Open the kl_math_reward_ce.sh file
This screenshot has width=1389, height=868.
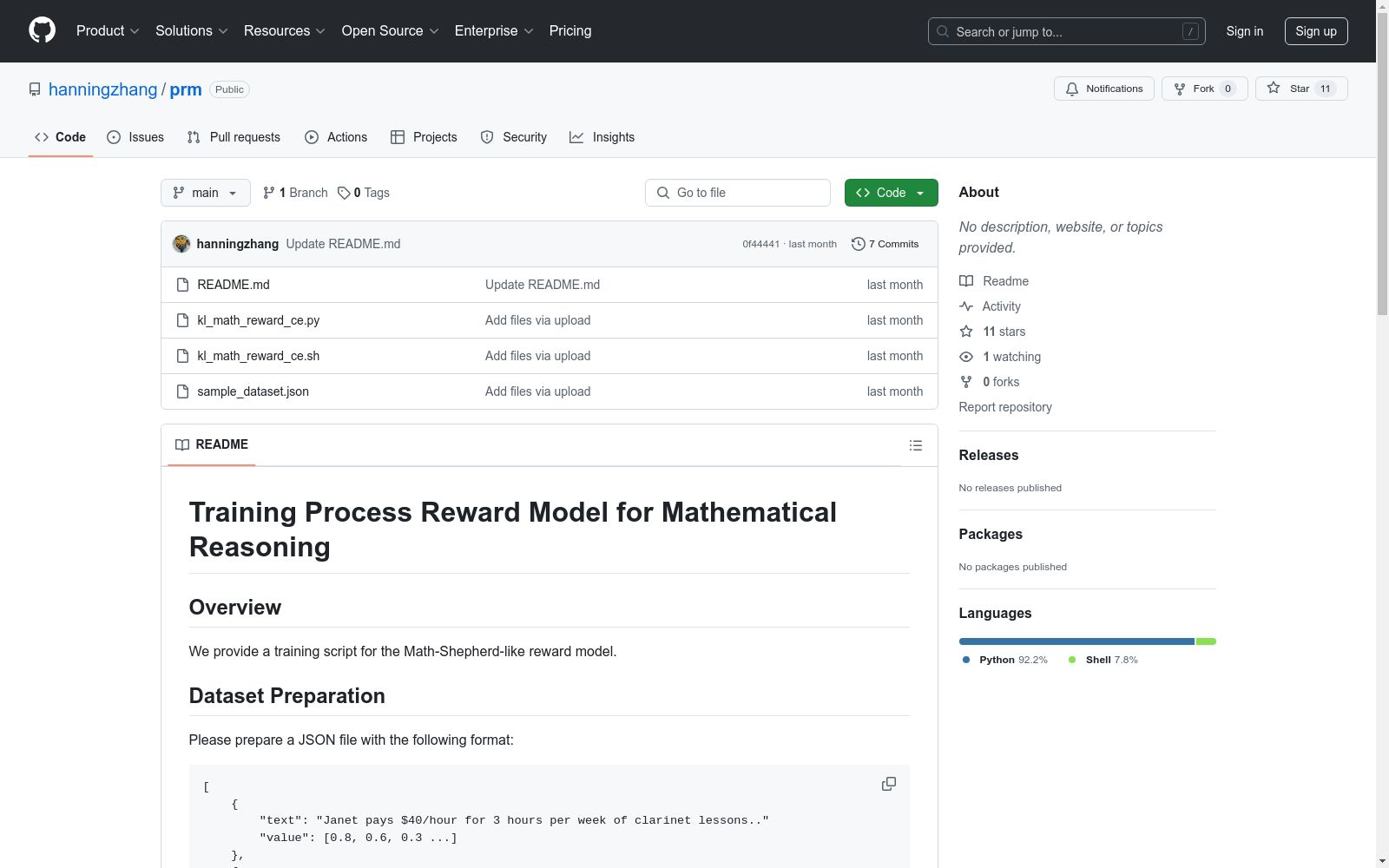[258, 356]
